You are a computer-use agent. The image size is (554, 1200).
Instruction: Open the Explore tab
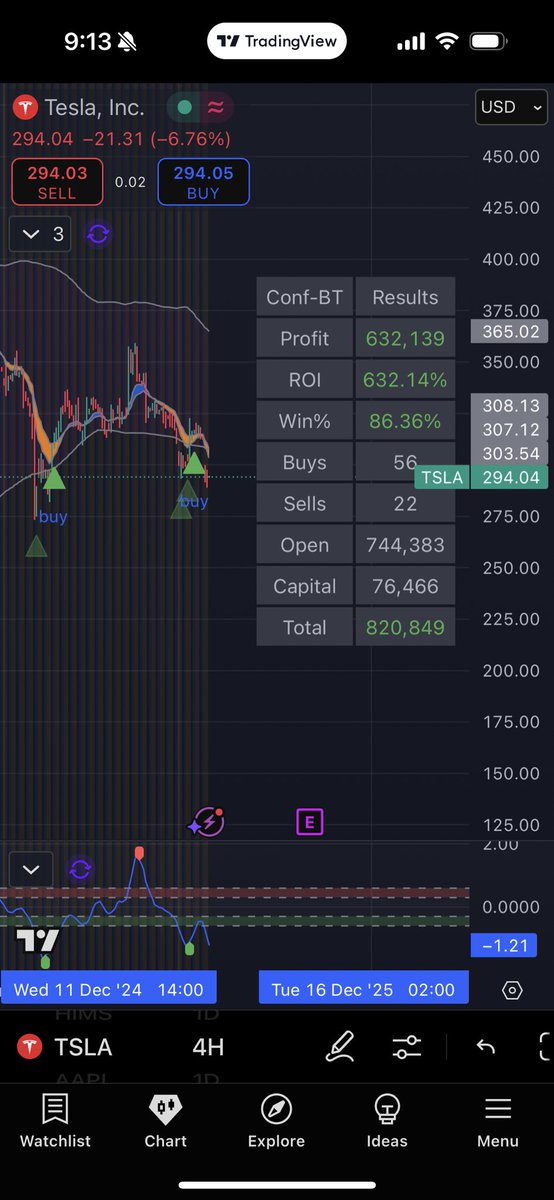pos(276,1120)
